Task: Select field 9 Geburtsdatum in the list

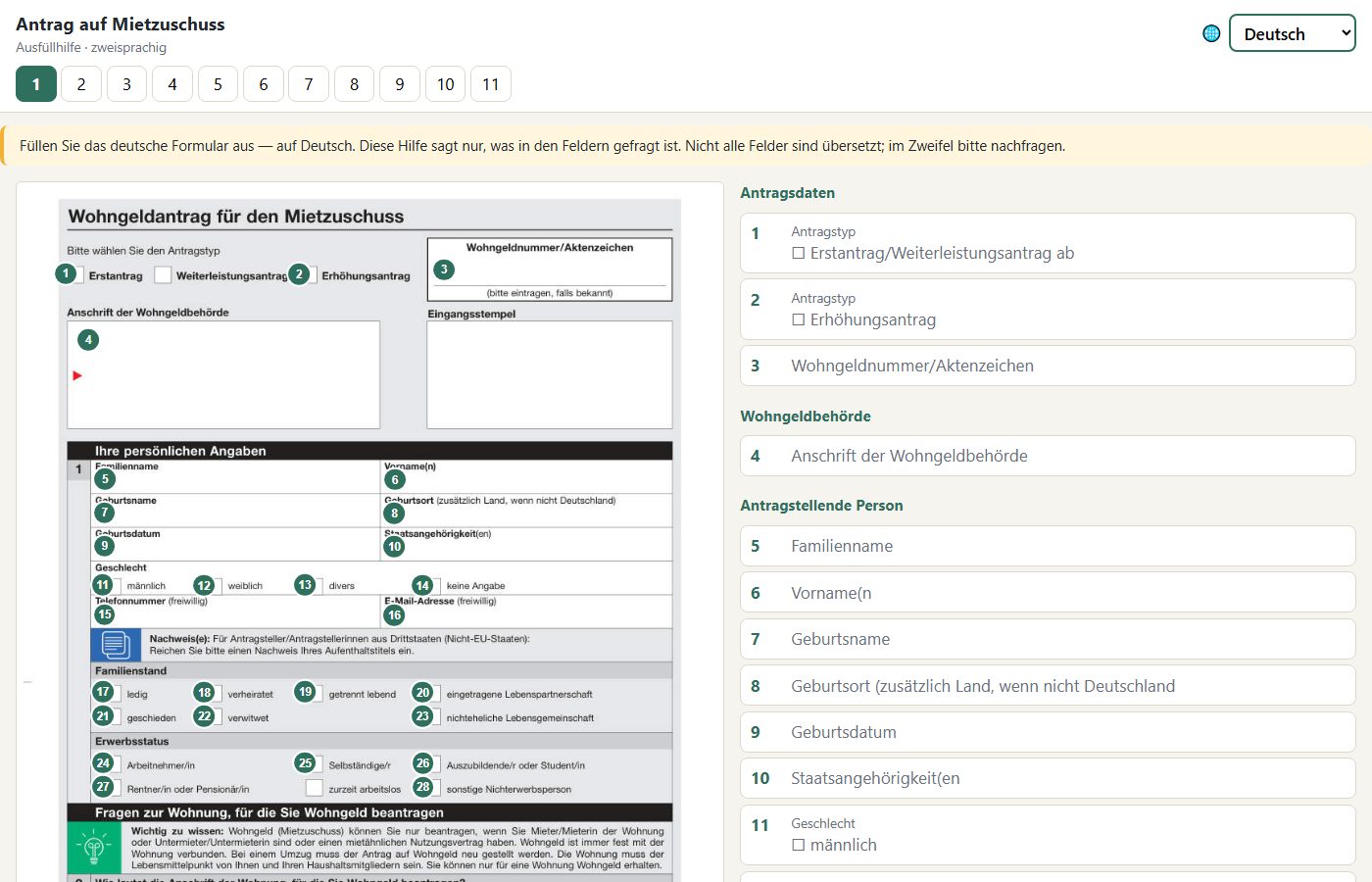Action: (1048, 732)
